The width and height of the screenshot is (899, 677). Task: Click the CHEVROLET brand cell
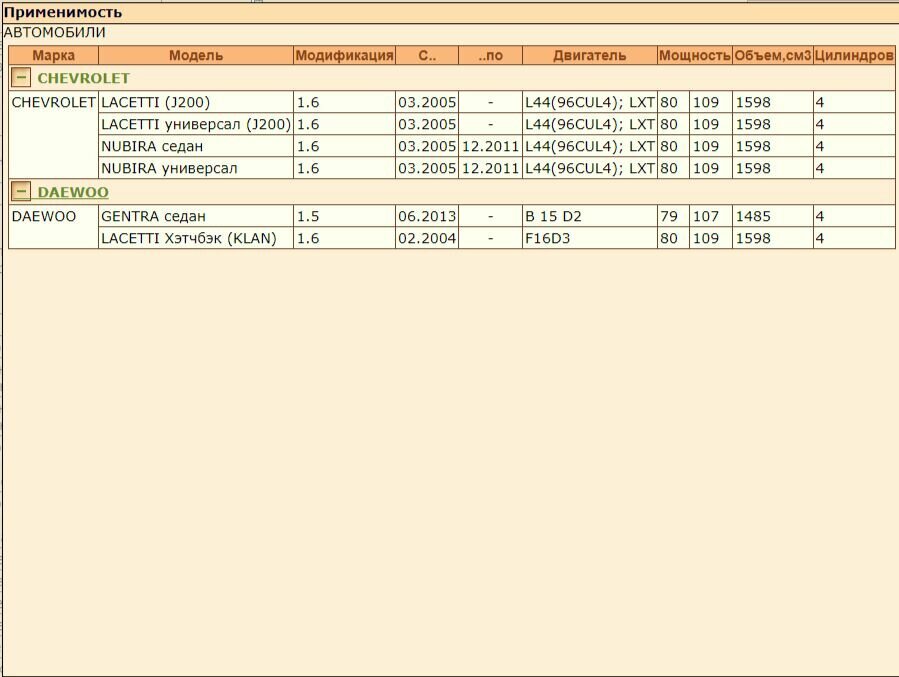coord(53,135)
